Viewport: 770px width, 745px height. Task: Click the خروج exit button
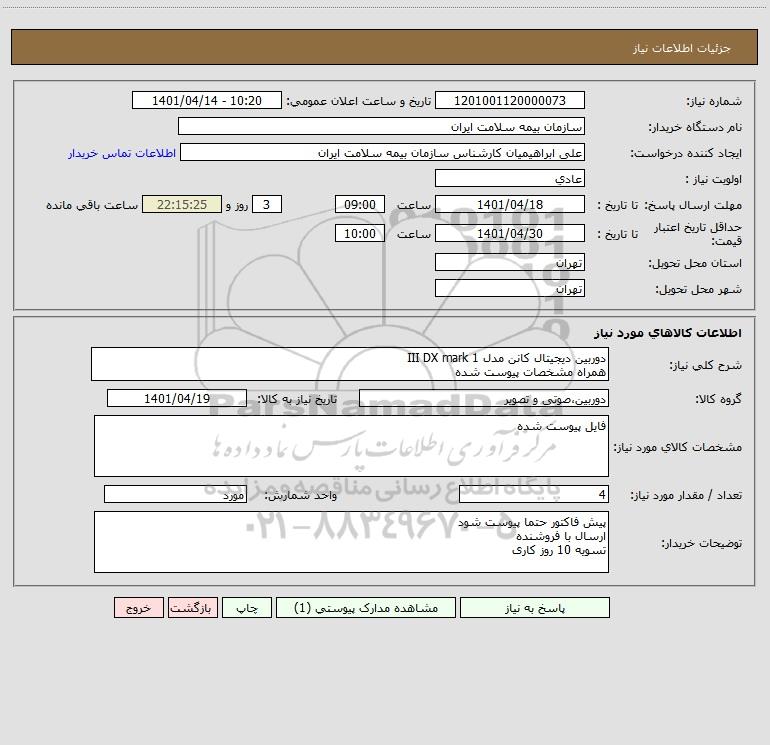(138, 607)
